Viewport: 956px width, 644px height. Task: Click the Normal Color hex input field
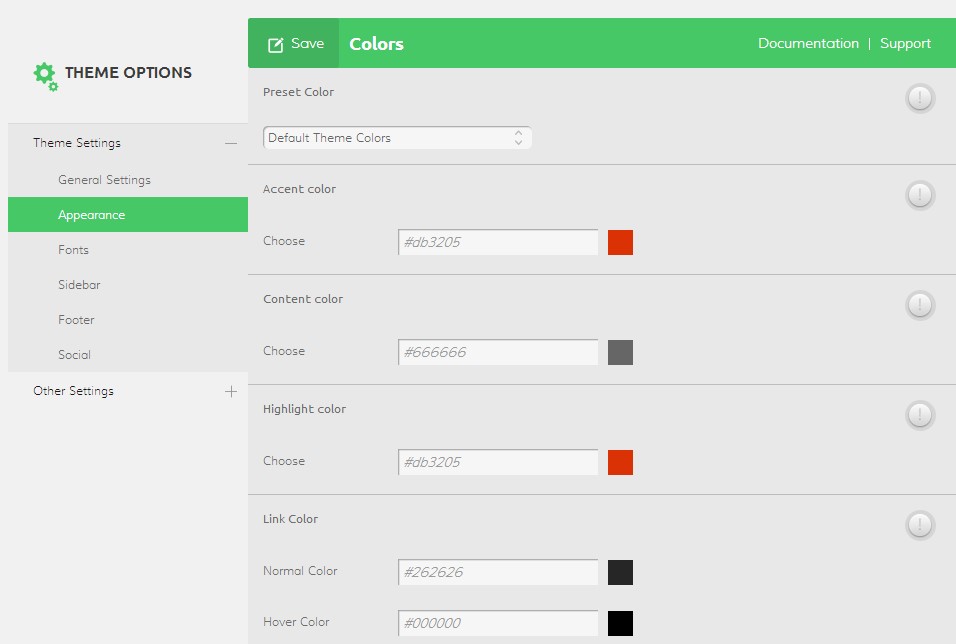498,572
